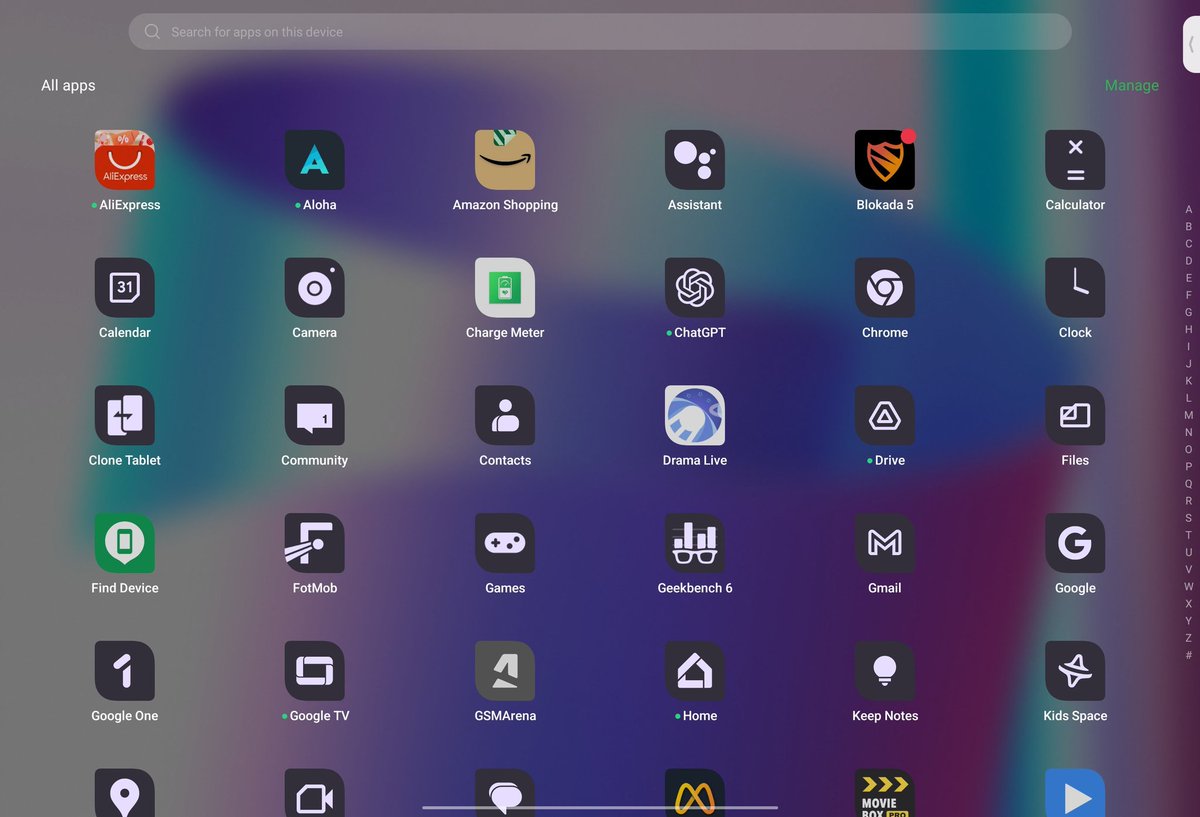This screenshot has width=1200, height=817.
Task: Open the Movie Box Pro app
Action: [x=885, y=793]
